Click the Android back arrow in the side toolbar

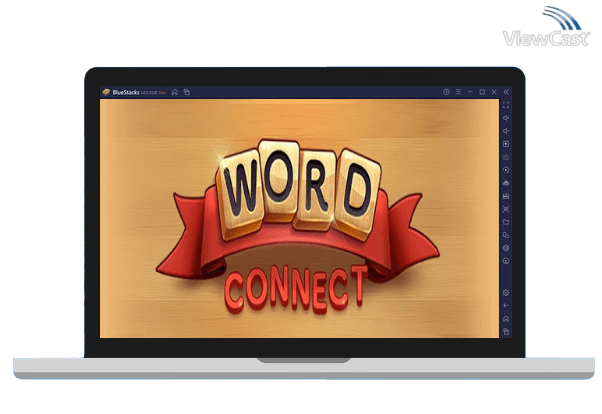(506, 306)
